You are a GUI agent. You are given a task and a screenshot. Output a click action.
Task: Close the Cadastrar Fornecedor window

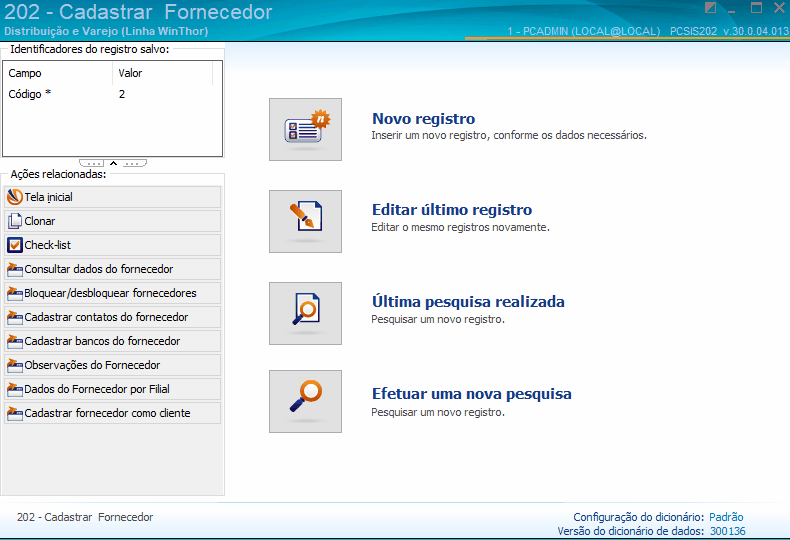(x=779, y=7)
